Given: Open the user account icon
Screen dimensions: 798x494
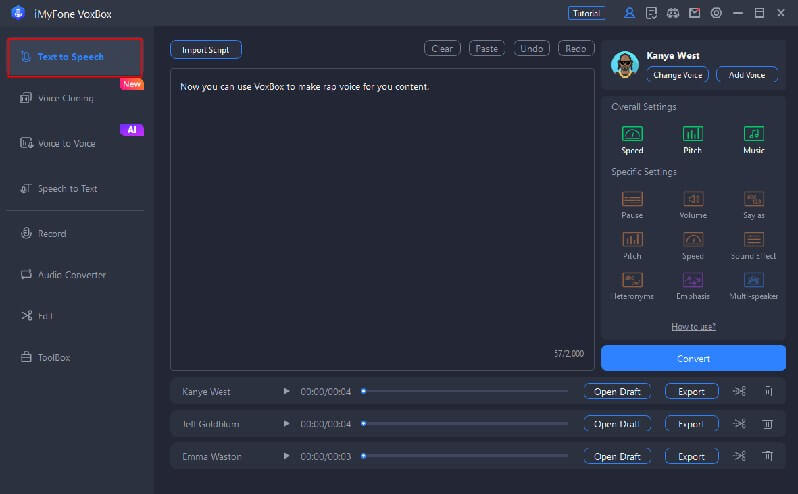Looking at the screenshot, I should (x=629, y=13).
